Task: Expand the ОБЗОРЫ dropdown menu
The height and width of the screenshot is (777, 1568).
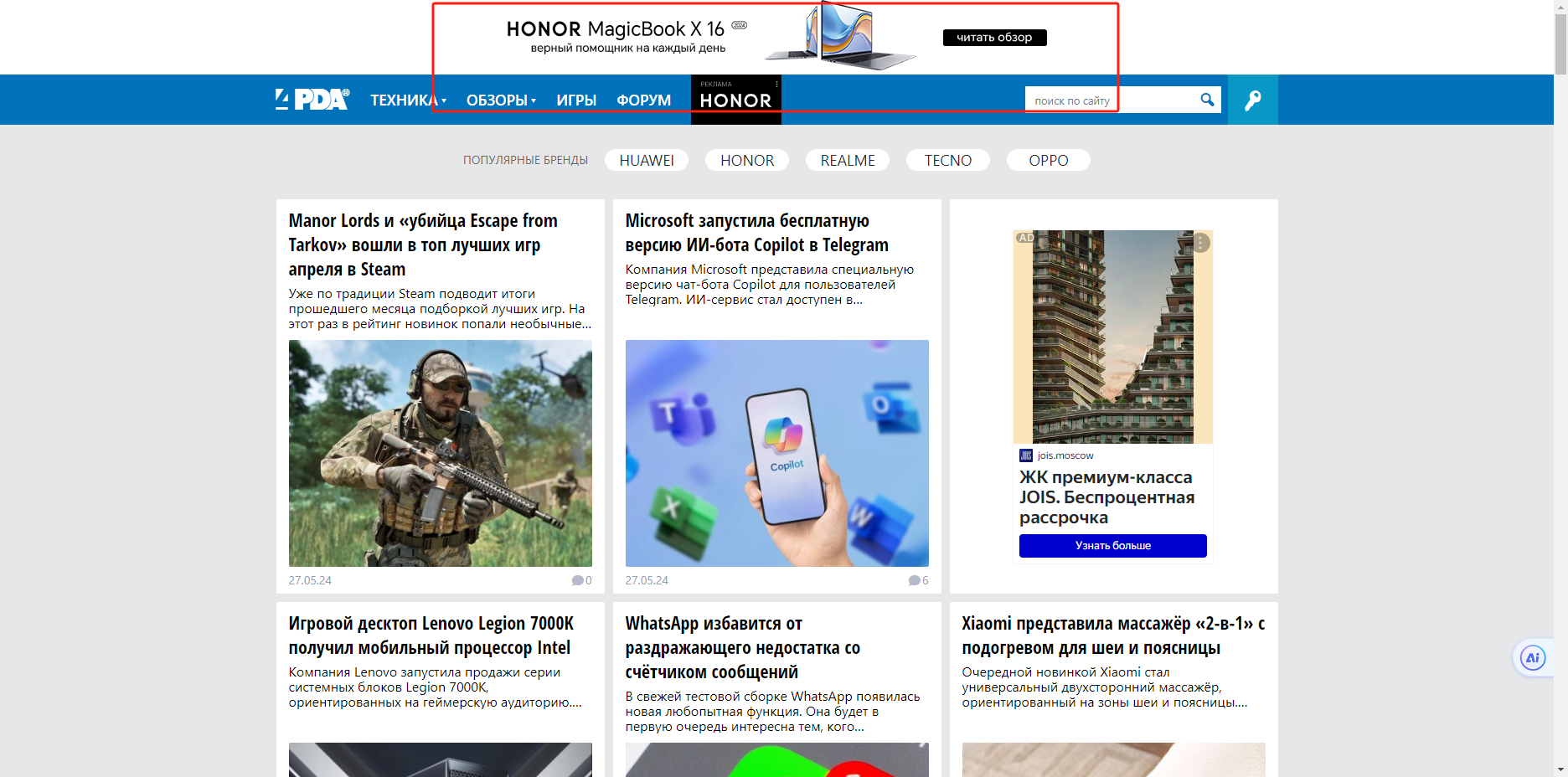Action: click(x=501, y=100)
